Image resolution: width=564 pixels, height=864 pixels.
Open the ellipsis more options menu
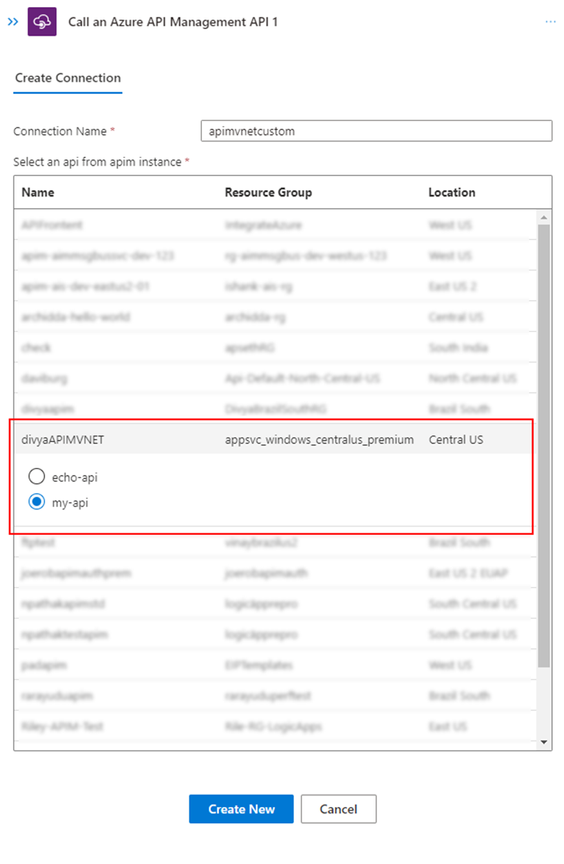click(550, 22)
